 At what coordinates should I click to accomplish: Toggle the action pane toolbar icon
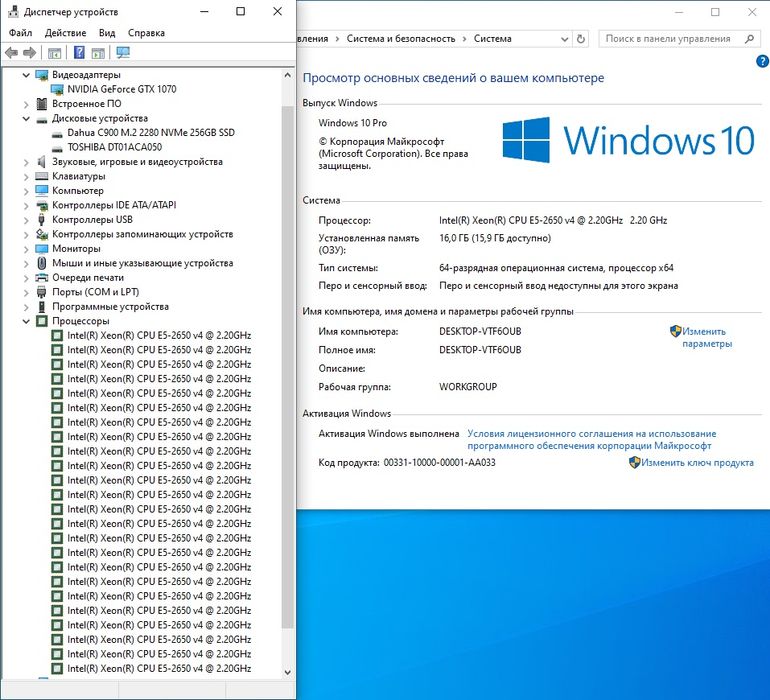pyautogui.click(x=98, y=53)
